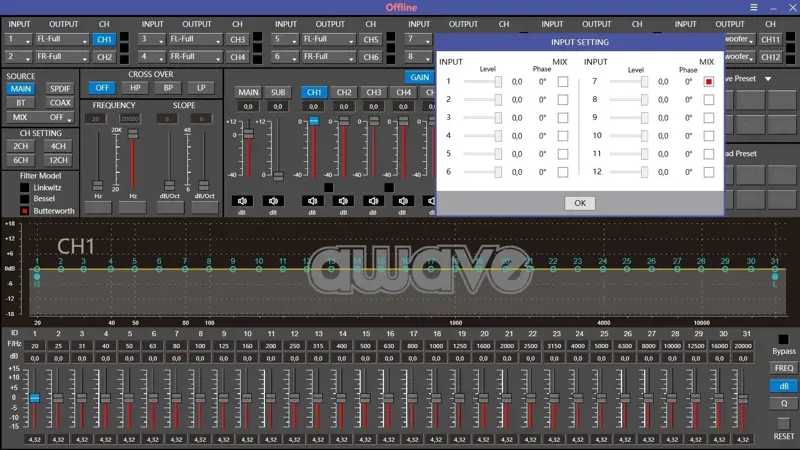Open the hamburger menu in title bar
This screenshot has width=800, height=450.
point(754,7)
